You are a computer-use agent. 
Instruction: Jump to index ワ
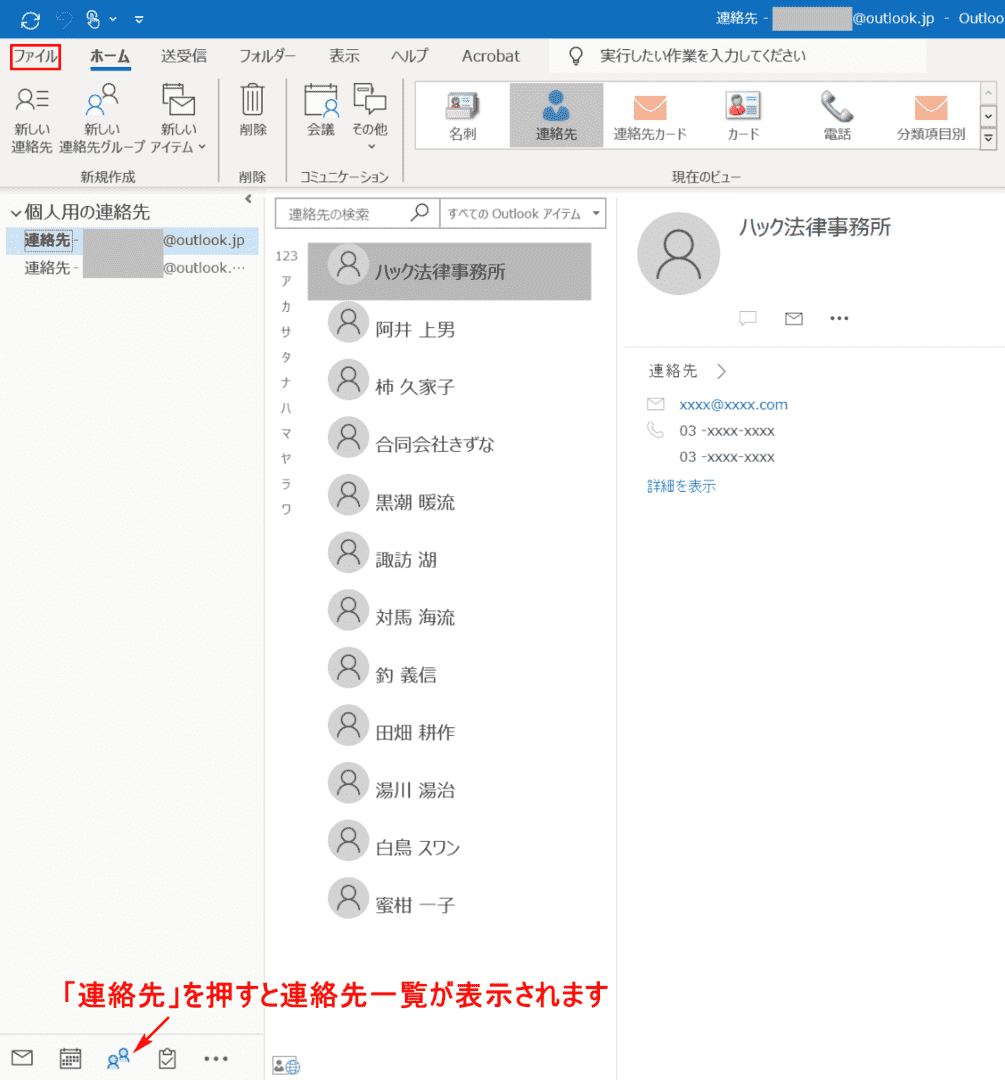pos(287,509)
